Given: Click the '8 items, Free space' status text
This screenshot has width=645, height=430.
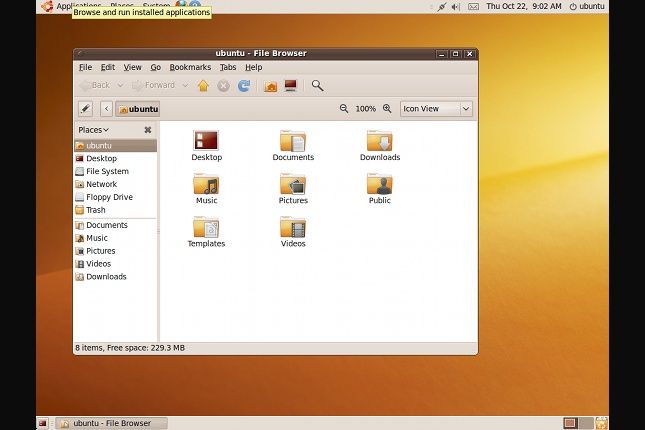Looking at the screenshot, I should click(130, 348).
